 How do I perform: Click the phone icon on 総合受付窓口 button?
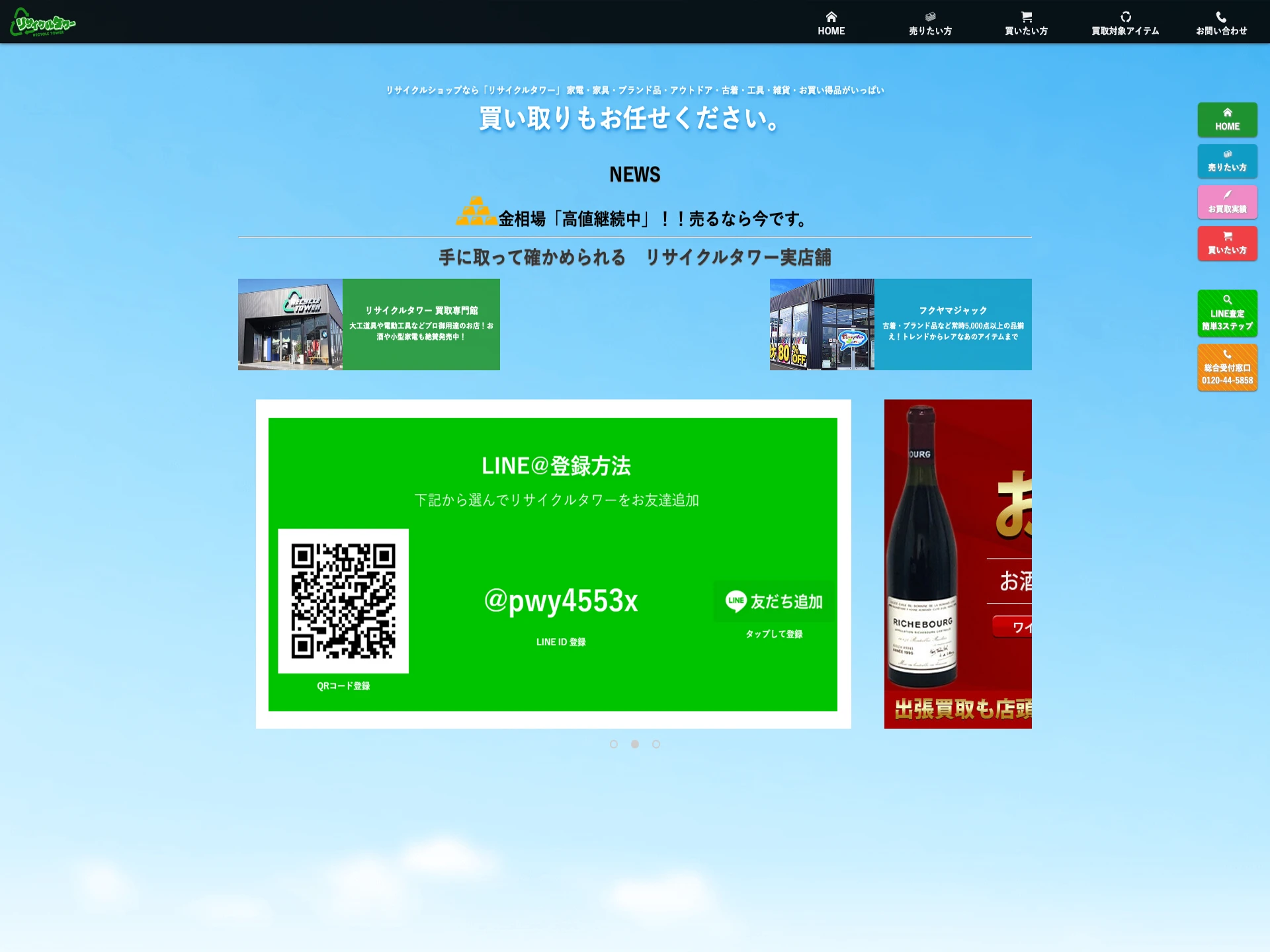[x=1227, y=354]
